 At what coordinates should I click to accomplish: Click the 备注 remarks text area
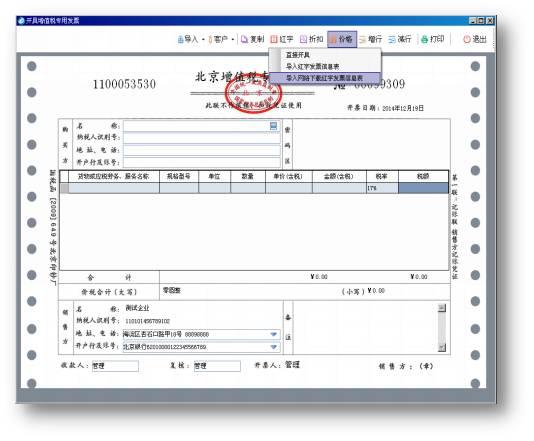[365, 328]
